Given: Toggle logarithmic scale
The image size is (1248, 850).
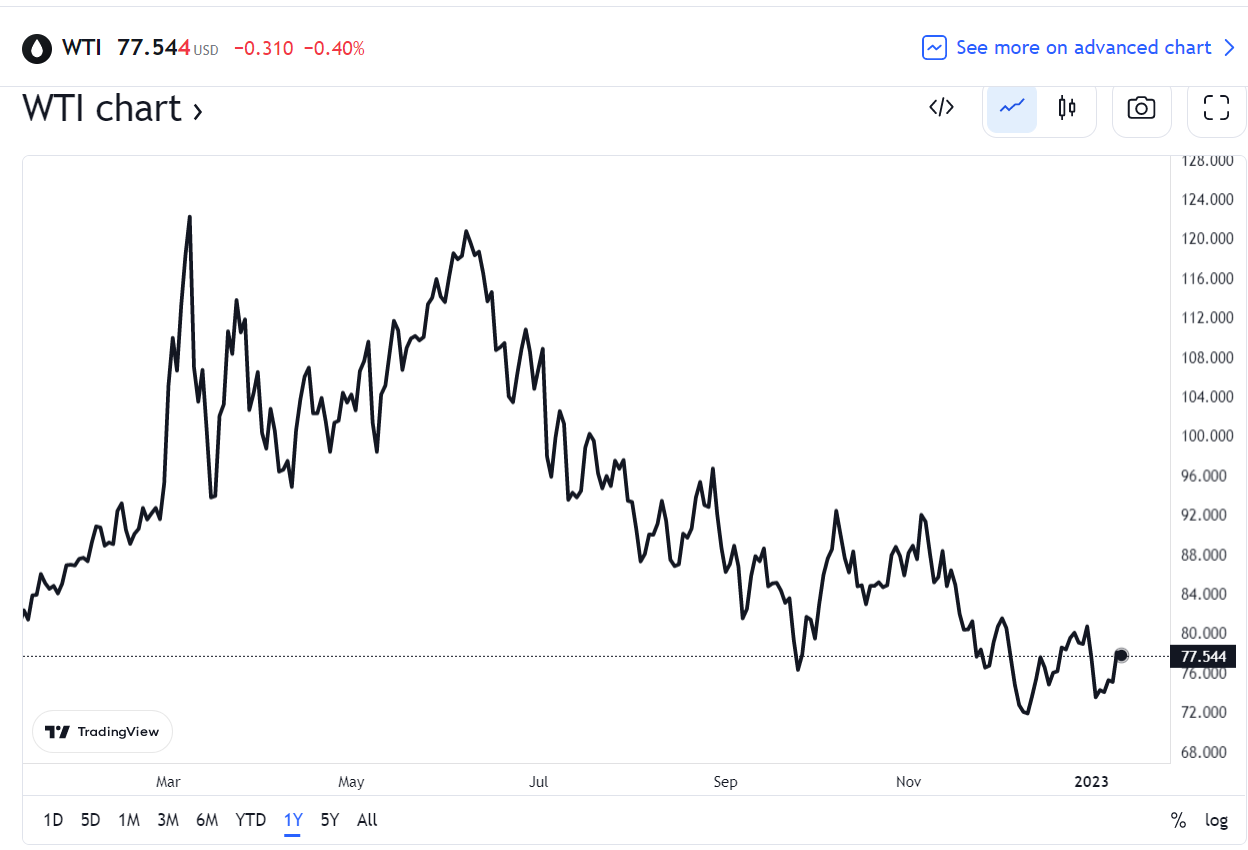Looking at the screenshot, I should pyautogui.click(x=1216, y=821).
